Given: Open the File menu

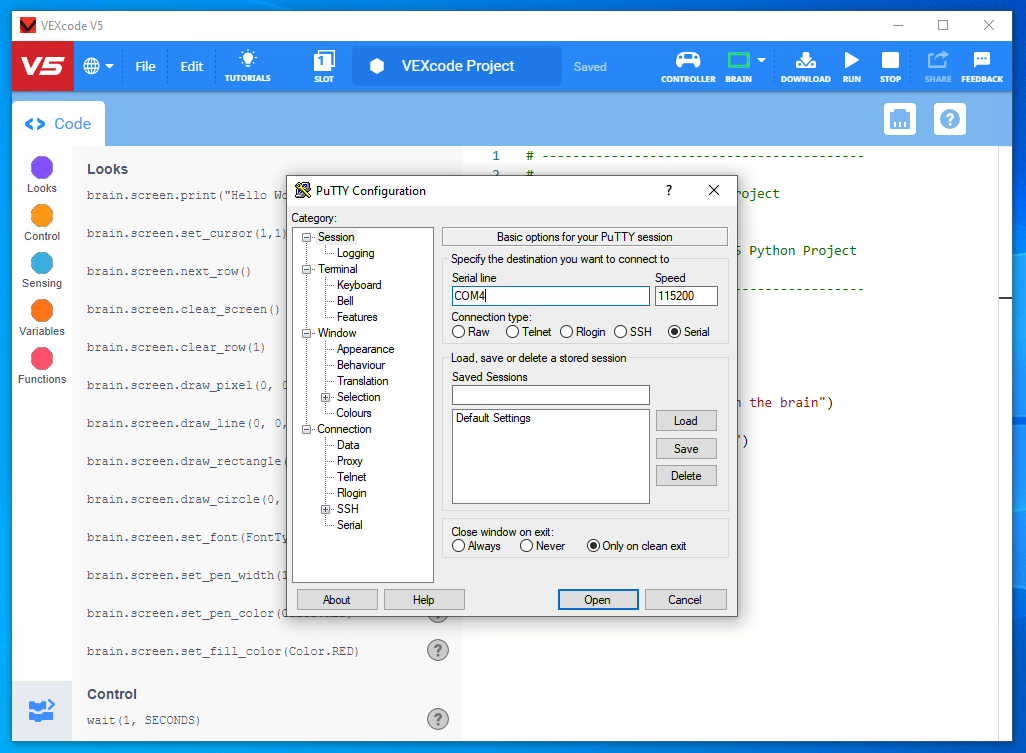Looking at the screenshot, I should (x=145, y=66).
